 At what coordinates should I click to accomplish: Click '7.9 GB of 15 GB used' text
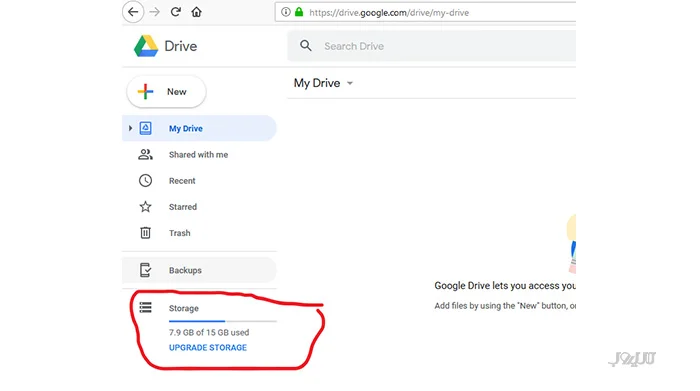click(x=209, y=333)
